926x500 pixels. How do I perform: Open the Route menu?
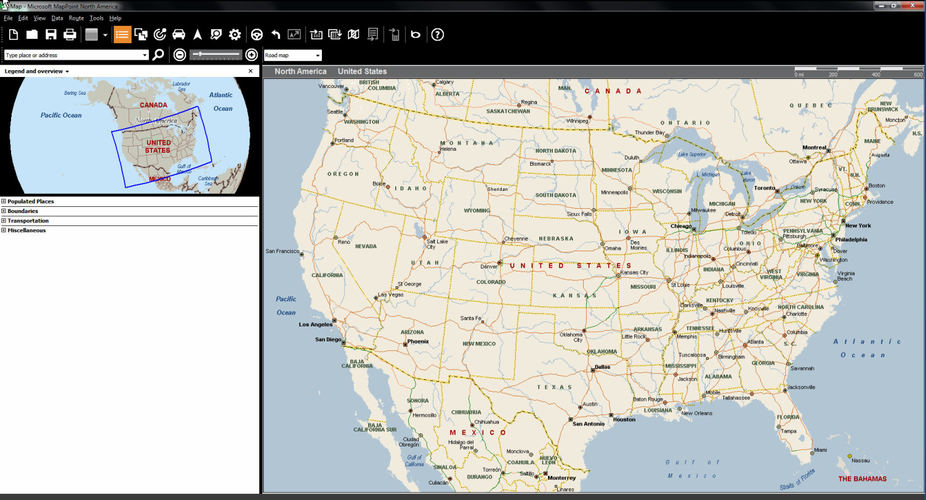pyautogui.click(x=76, y=18)
